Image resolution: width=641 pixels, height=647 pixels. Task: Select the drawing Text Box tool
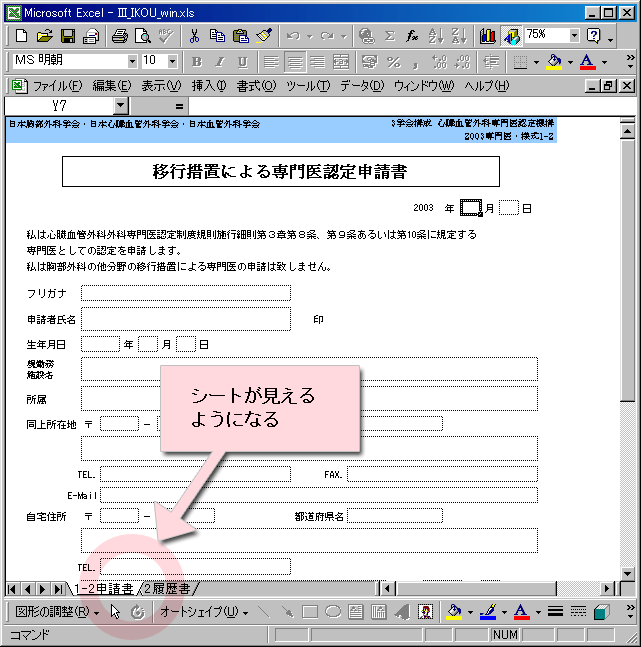(x=355, y=612)
